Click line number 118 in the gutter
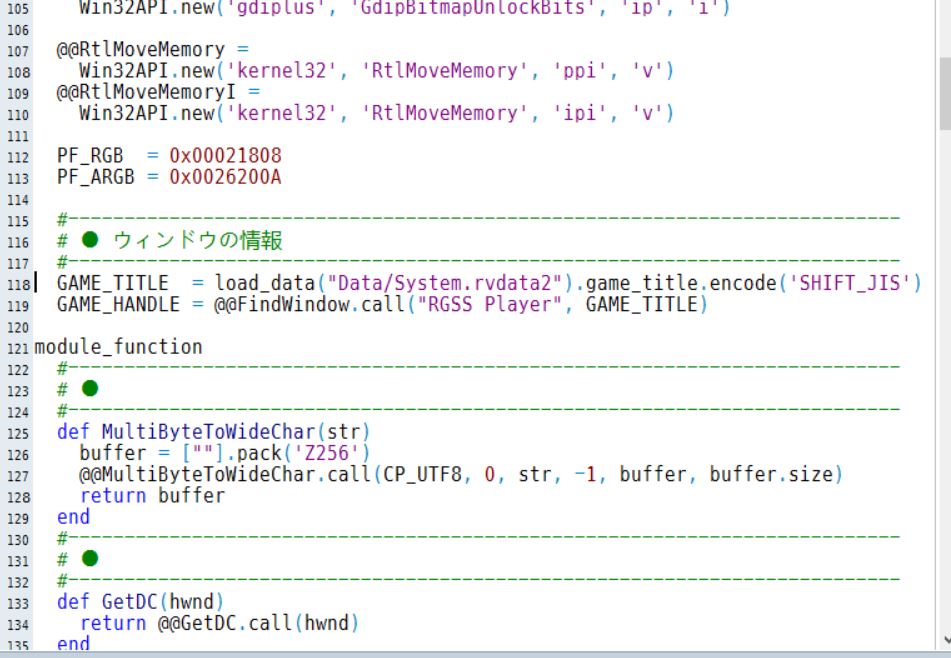Screen dimensions: 951x658 (18, 284)
